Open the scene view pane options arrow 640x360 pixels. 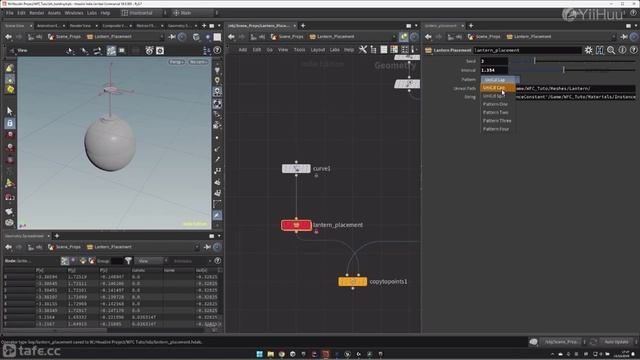tap(219, 26)
